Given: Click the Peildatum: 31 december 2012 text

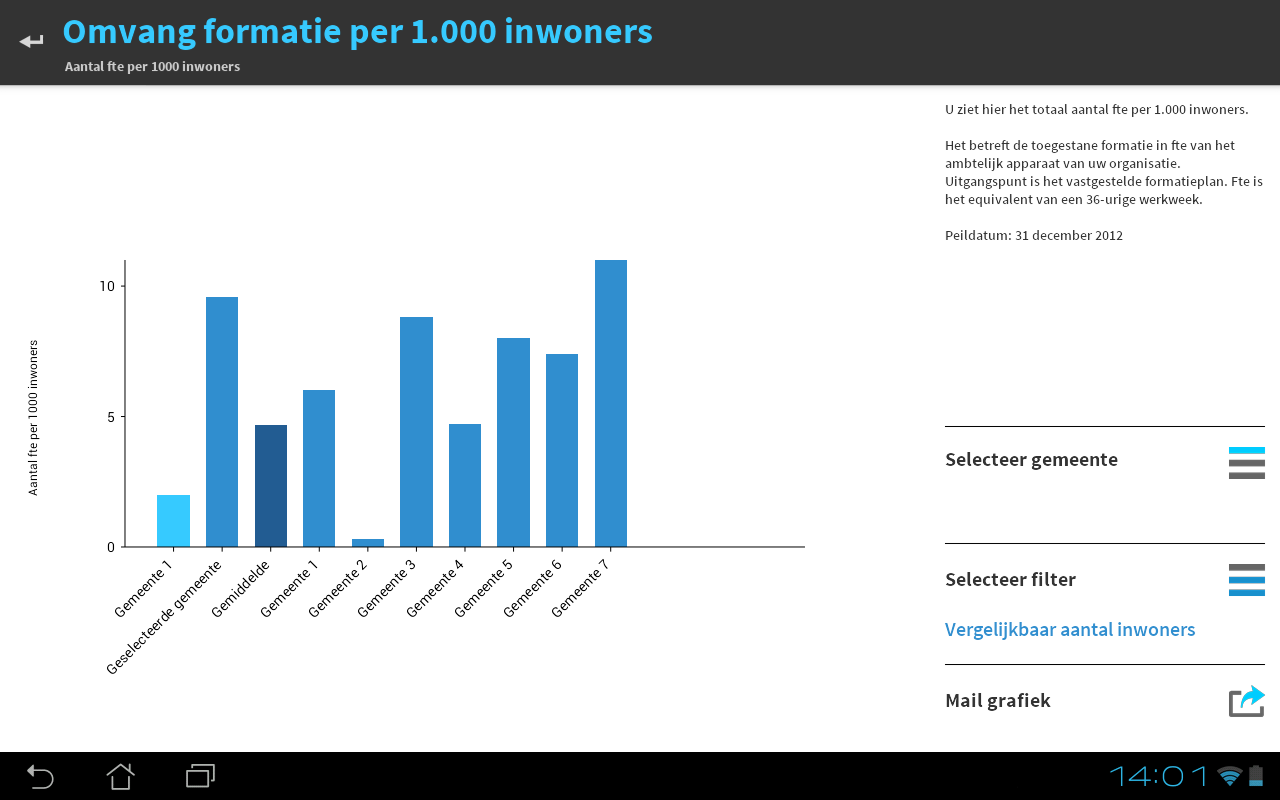Looking at the screenshot, I should 1034,236.
